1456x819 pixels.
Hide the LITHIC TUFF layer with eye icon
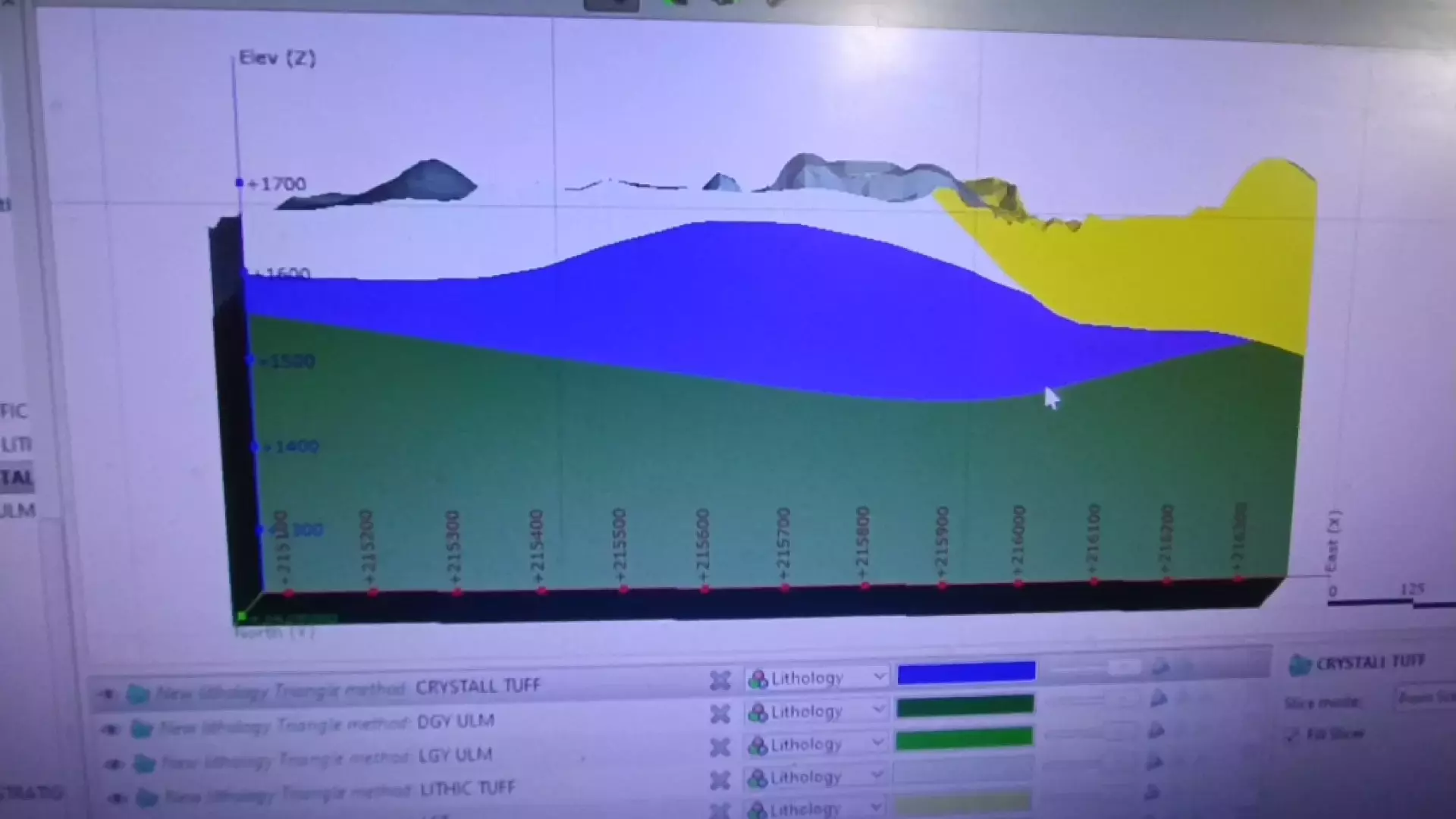(116, 798)
